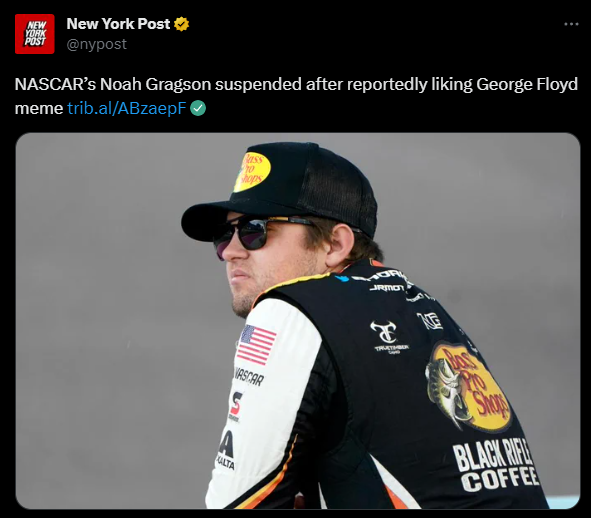Open the attached photo of the driver
This screenshot has width=591, height=518.
(298, 321)
